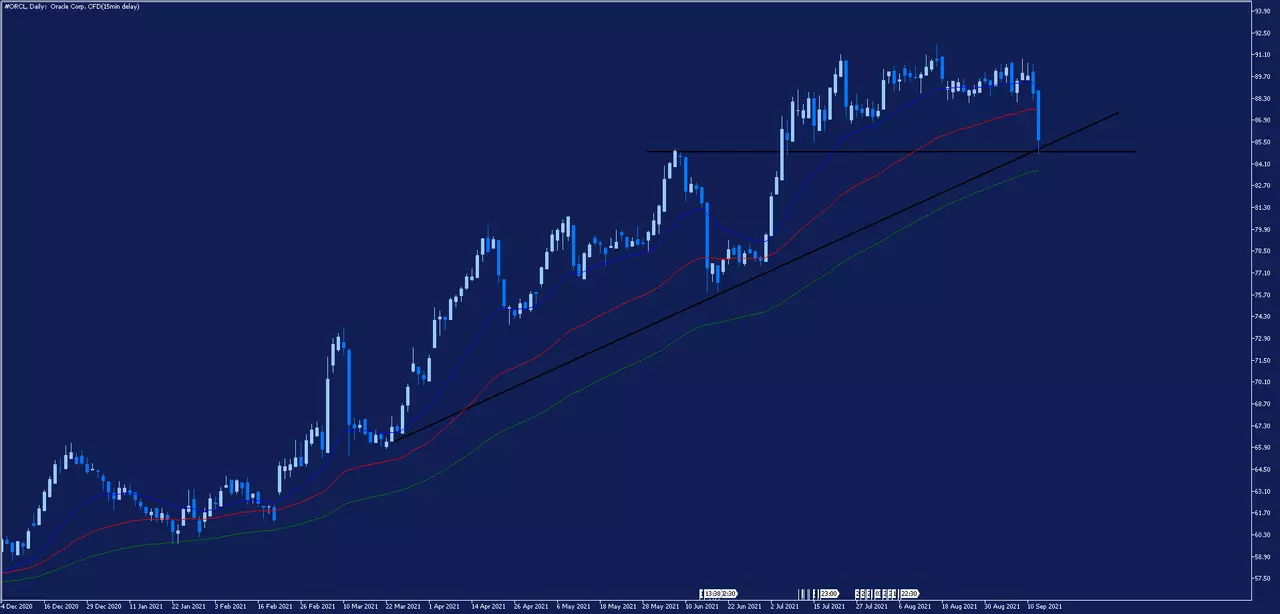This screenshot has width=1280, height=614.
Task: Click the 58.90 price label
Action: [1263, 557]
